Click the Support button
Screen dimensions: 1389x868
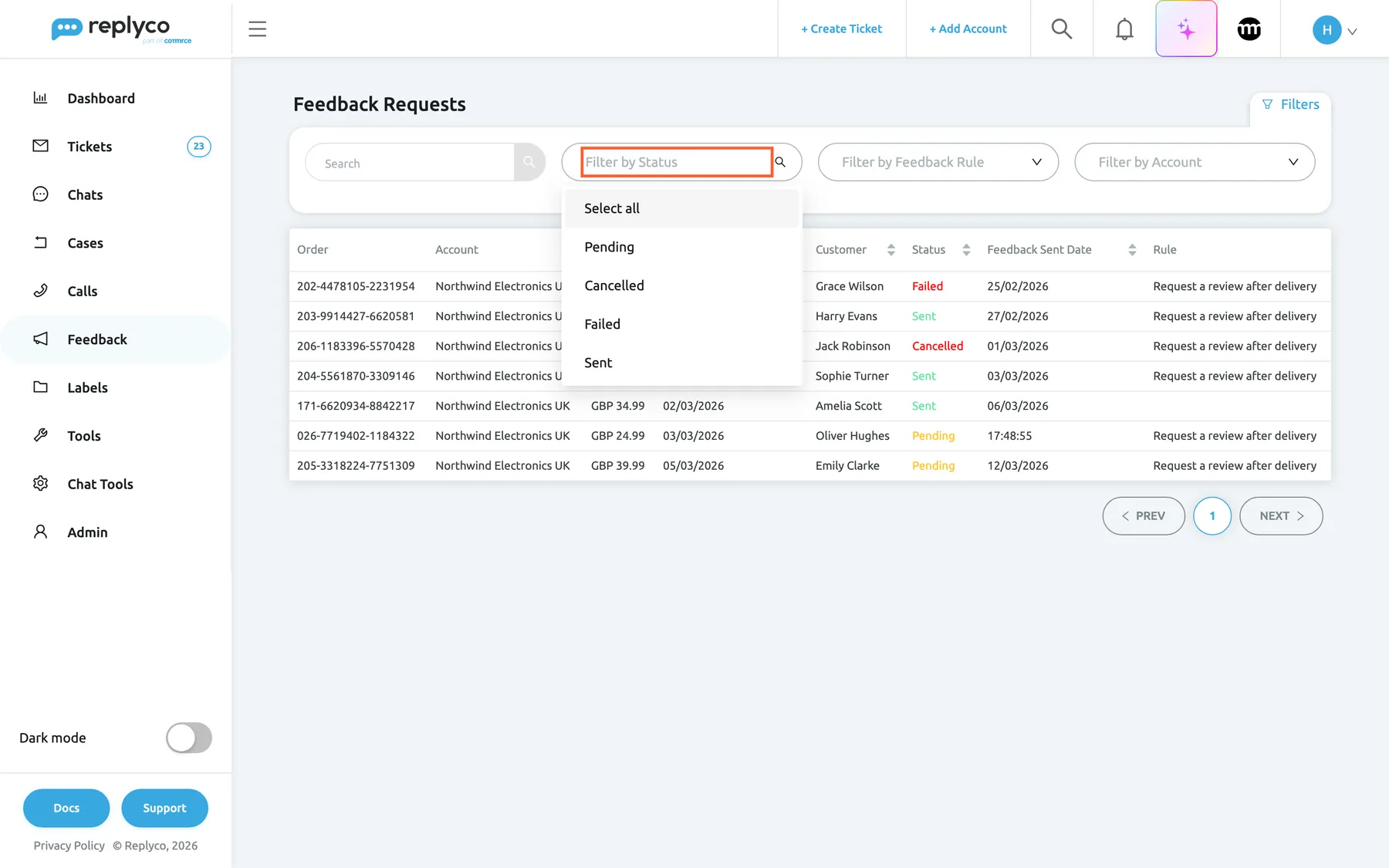[164, 808]
